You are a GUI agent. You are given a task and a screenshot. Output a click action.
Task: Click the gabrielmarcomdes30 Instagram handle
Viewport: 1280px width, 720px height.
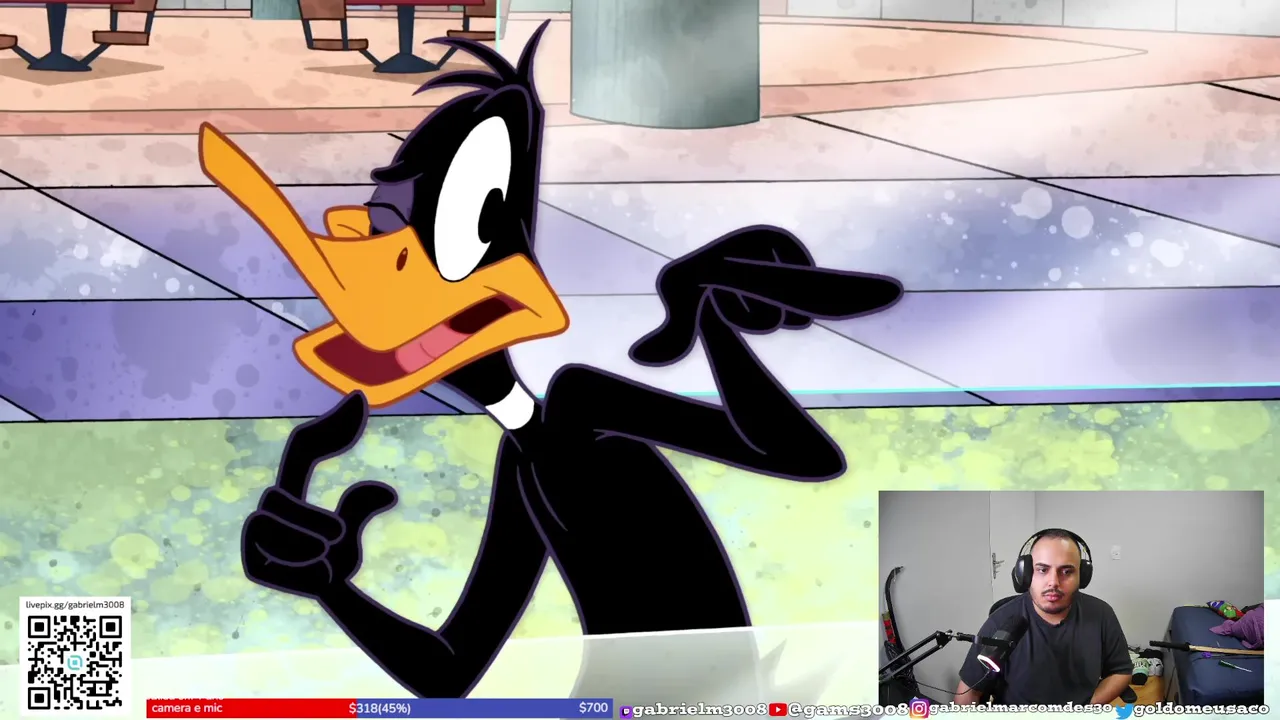(x=1020, y=709)
